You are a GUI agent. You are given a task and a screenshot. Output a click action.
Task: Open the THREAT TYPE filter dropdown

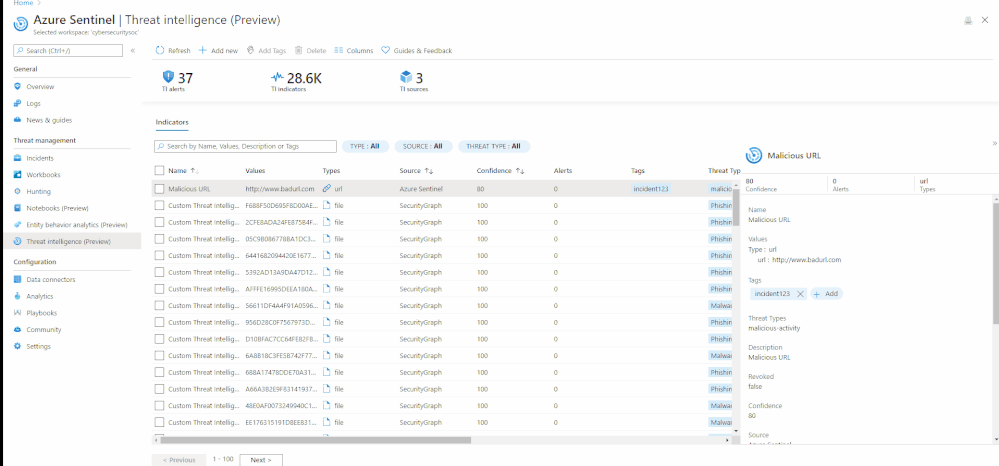click(494, 147)
